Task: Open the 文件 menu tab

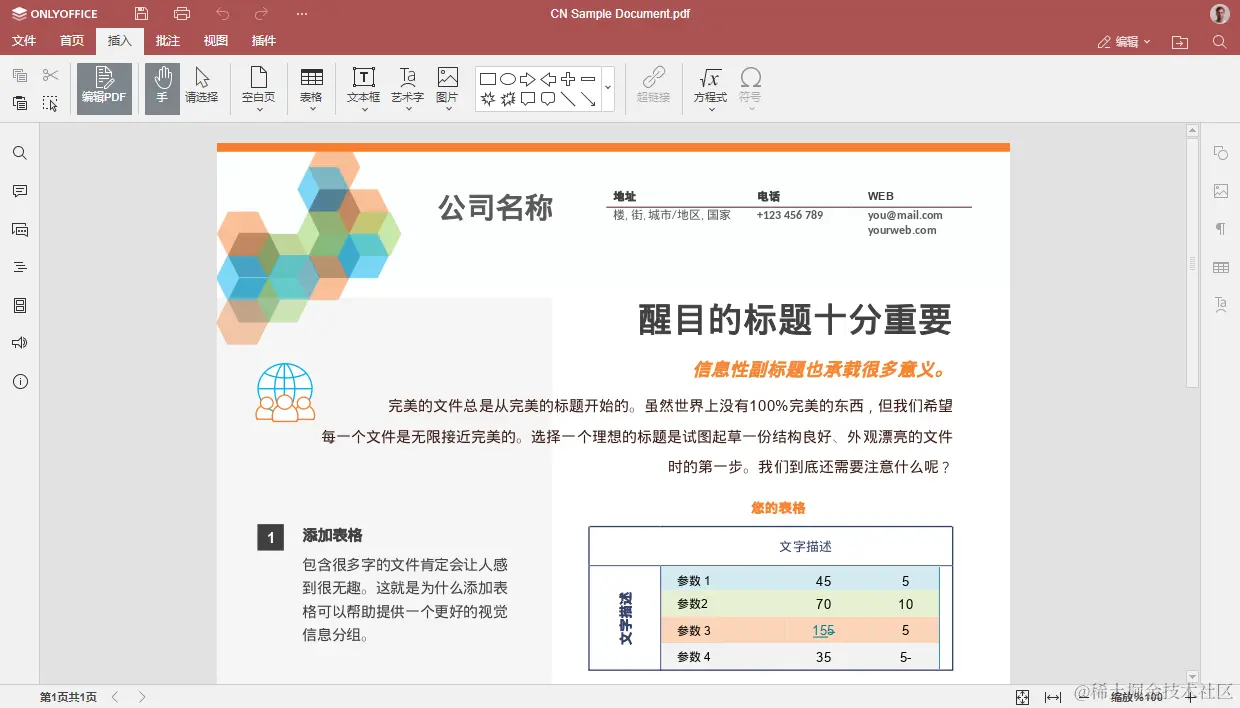Action: (x=24, y=41)
